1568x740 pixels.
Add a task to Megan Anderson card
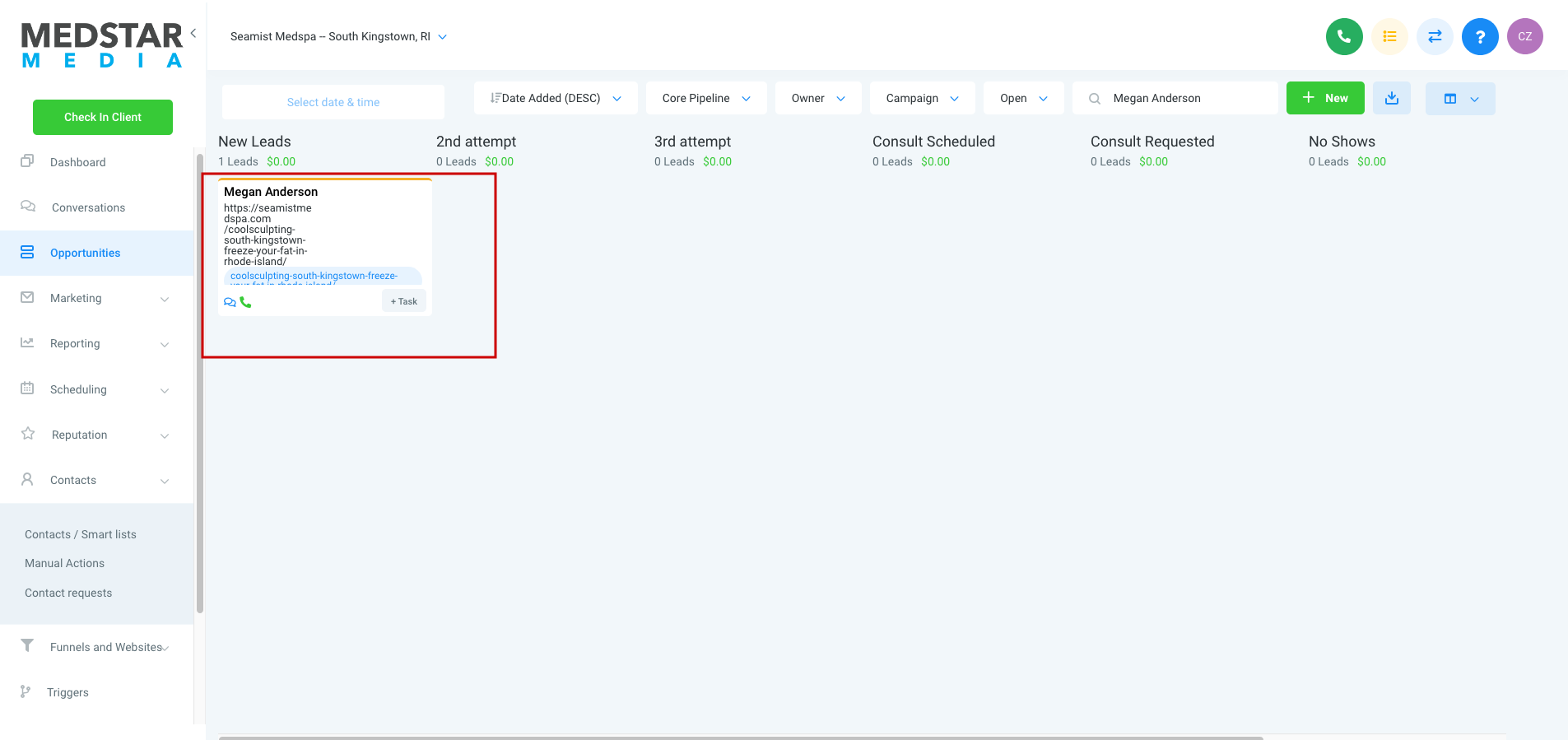pos(404,301)
